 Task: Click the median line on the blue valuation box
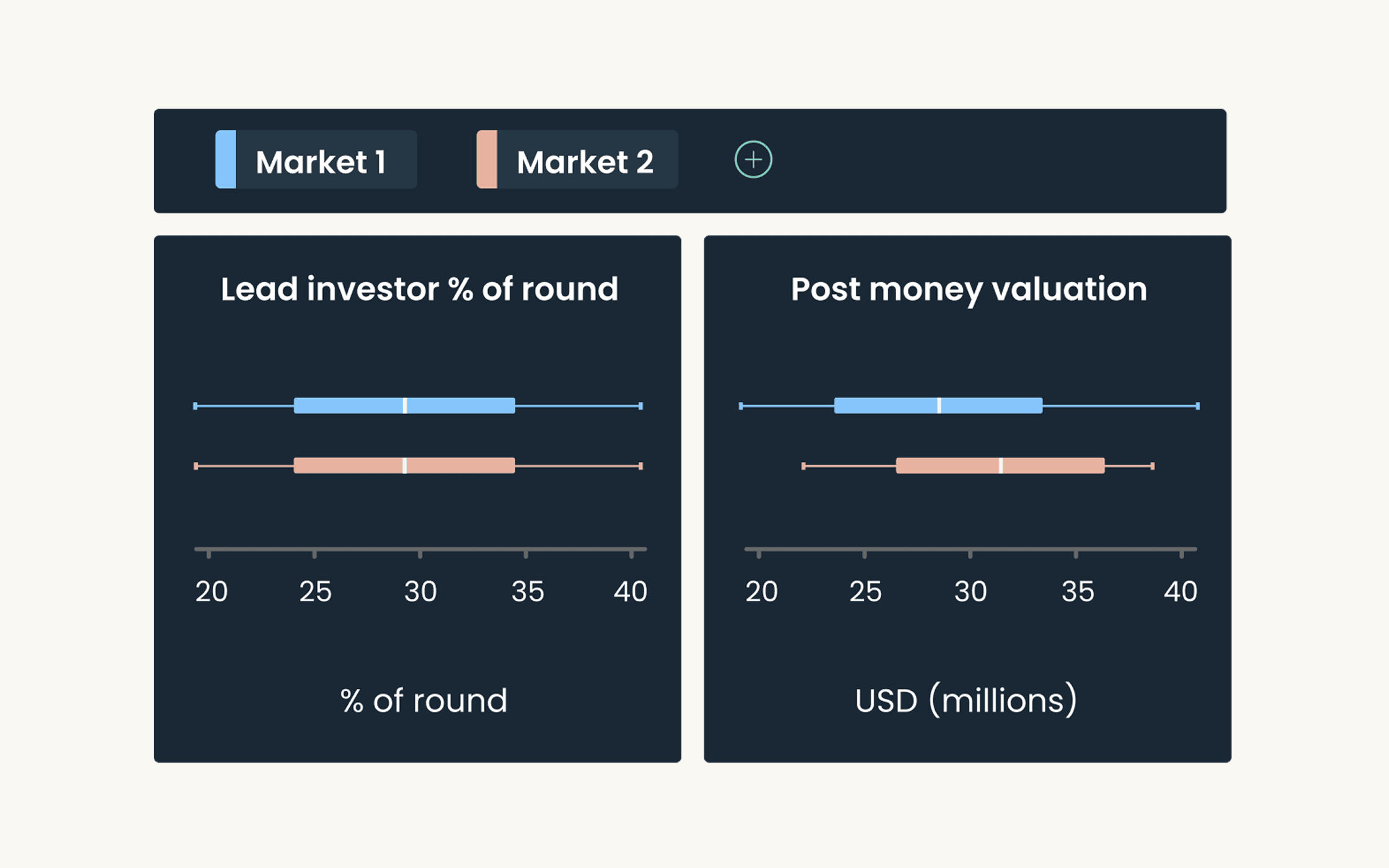[941, 406]
